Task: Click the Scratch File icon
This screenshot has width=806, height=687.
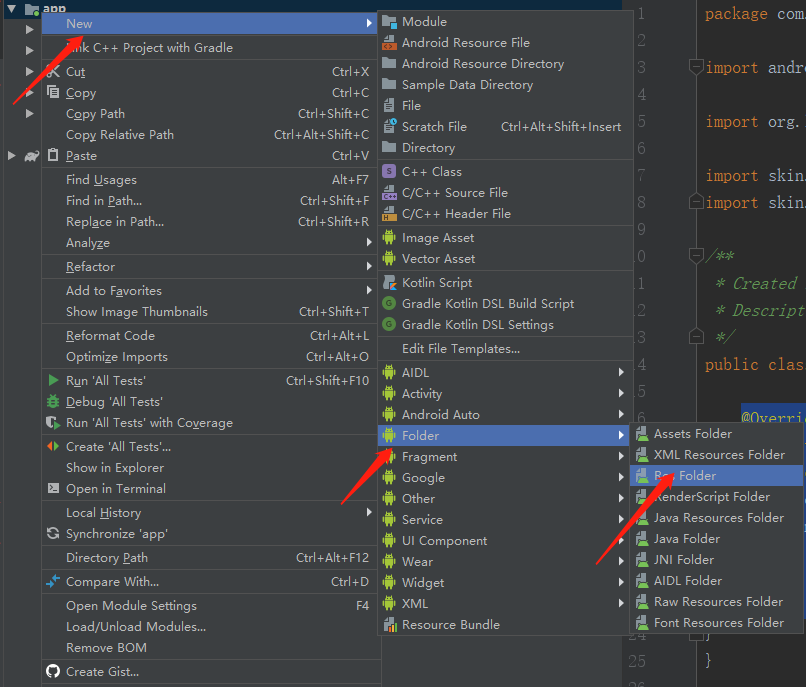Action: (x=389, y=126)
